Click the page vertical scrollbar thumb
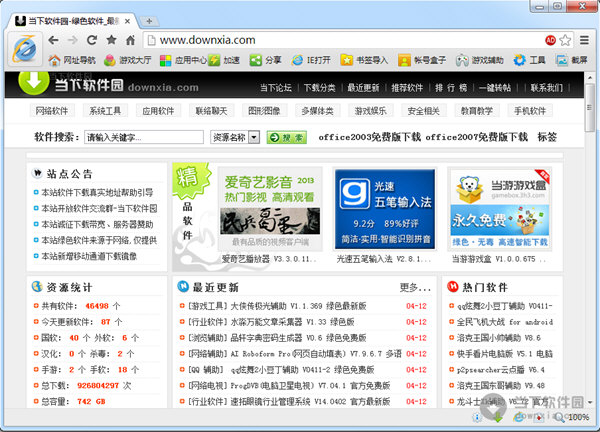600x432 pixels. coord(590,108)
